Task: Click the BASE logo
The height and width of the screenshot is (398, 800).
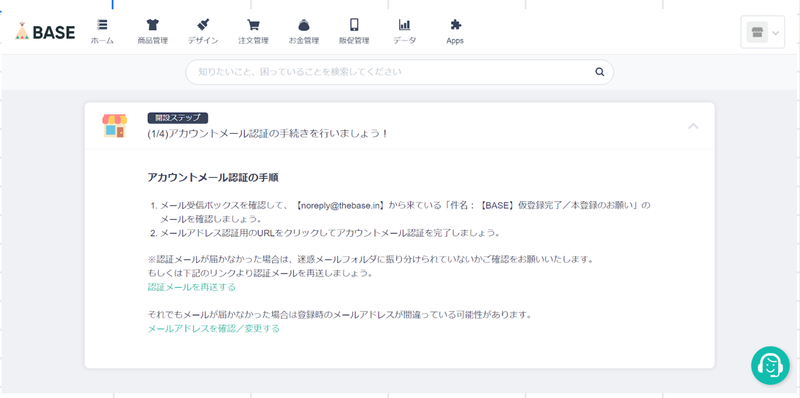Action: [45, 32]
